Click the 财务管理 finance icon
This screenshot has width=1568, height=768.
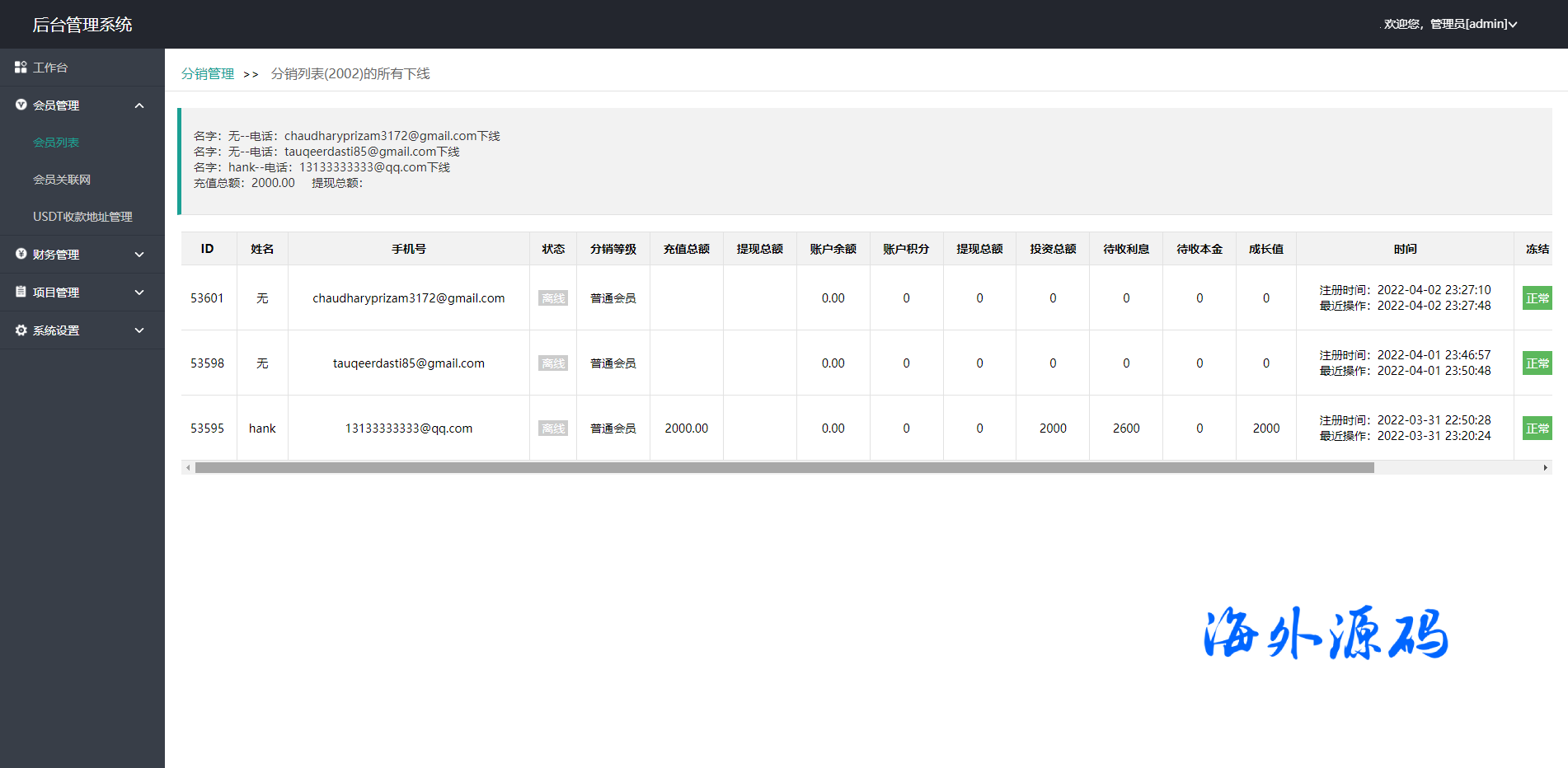click(x=21, y=254)
